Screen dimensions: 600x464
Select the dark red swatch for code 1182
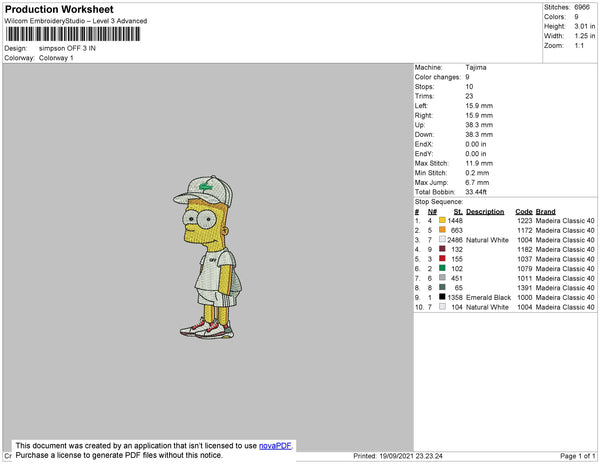point(442,249)
